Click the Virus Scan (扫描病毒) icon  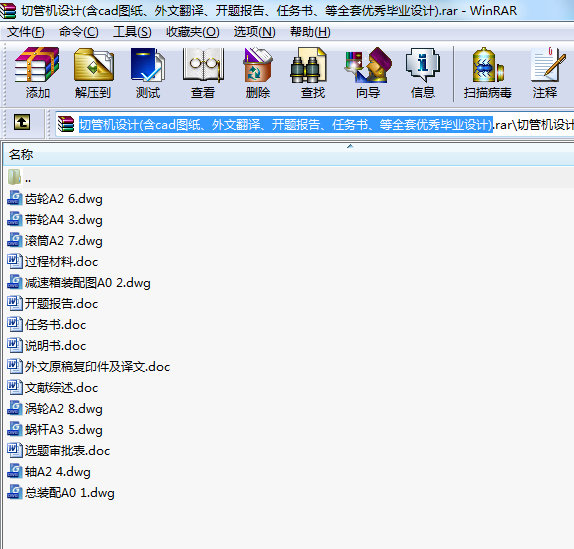[x=488, y=65]
